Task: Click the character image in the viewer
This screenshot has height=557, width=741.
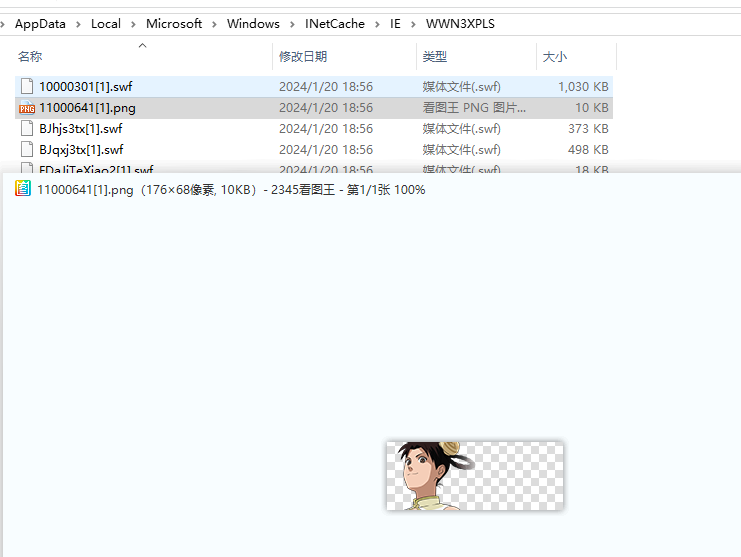Action: point(474,476)
